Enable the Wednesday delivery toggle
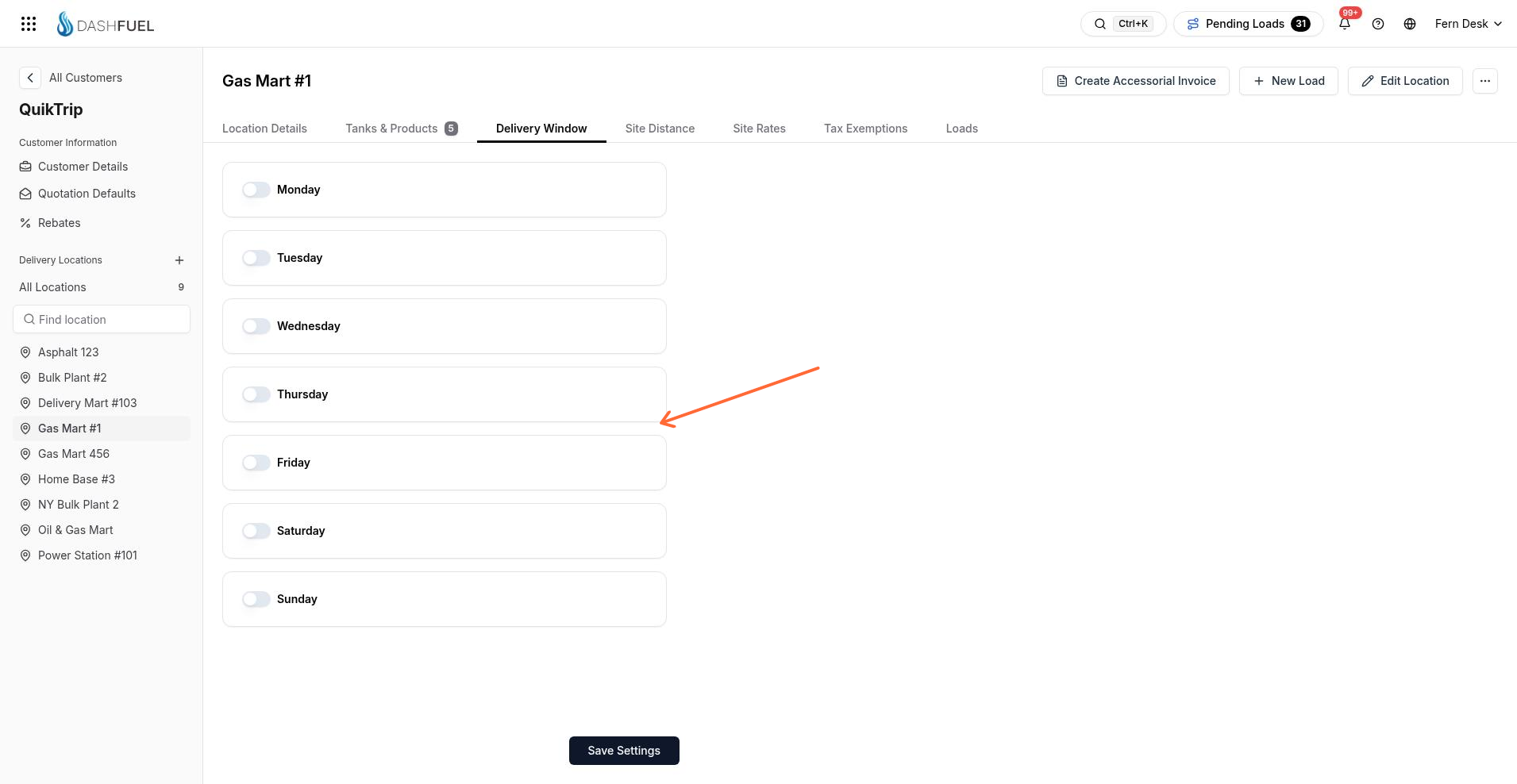 [256, 326]
